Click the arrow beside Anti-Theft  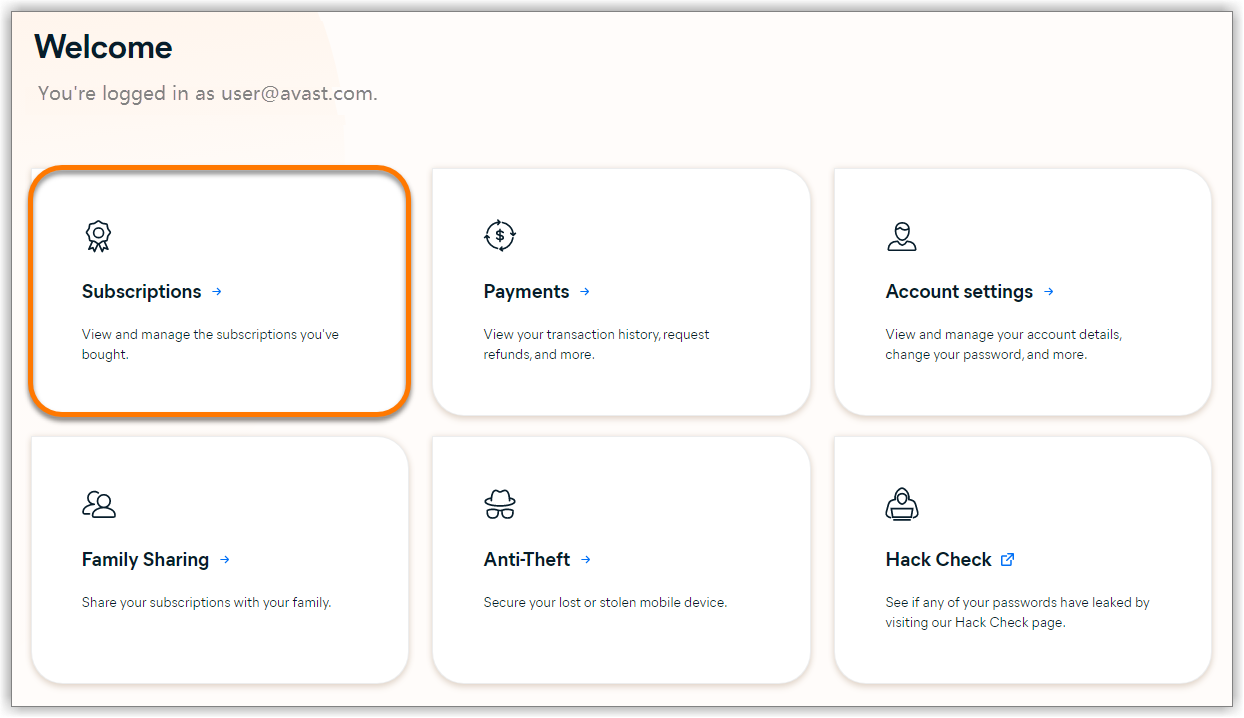tap(586, 560)
